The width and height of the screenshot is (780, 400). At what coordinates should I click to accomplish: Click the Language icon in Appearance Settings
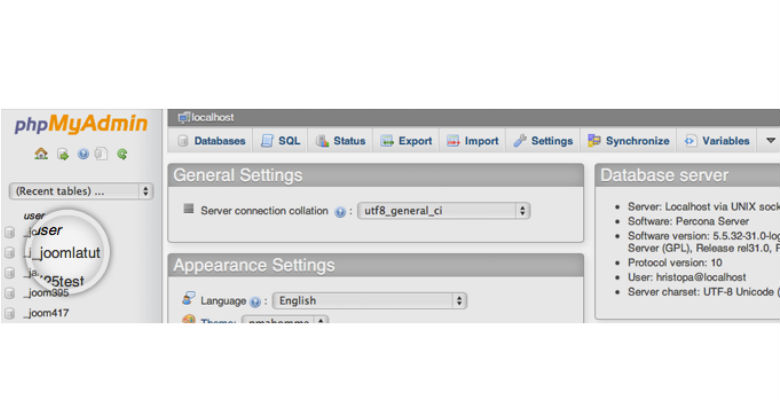point(189,299)
